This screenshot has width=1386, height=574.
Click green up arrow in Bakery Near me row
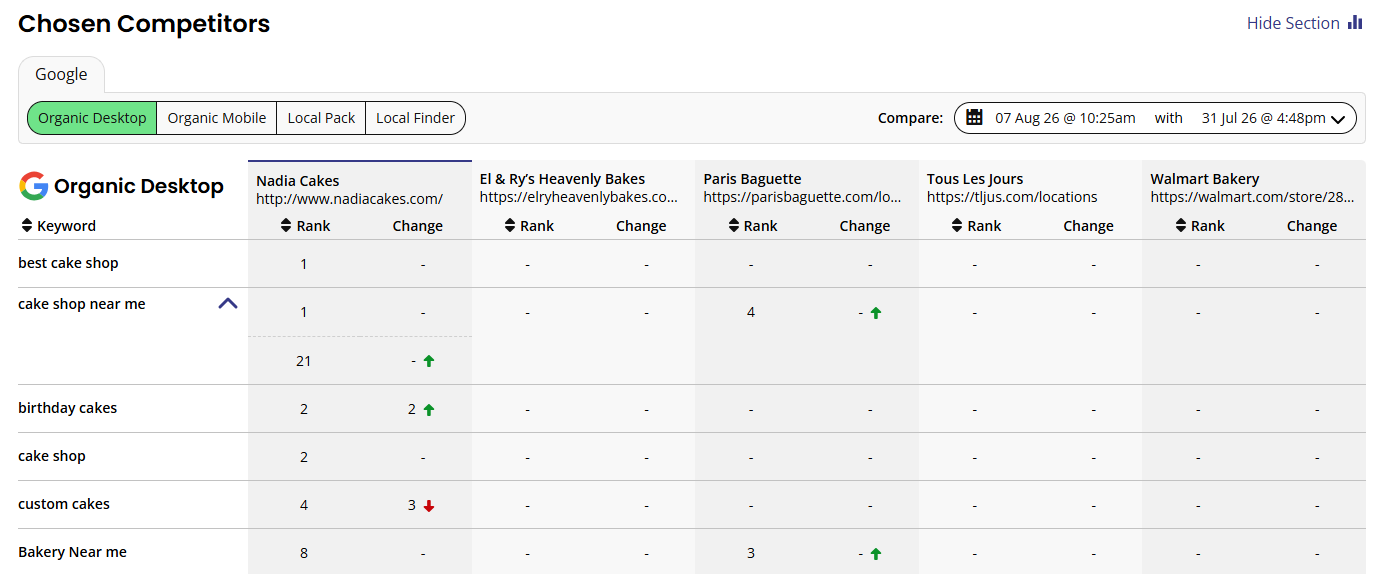[x=876, y=554]
